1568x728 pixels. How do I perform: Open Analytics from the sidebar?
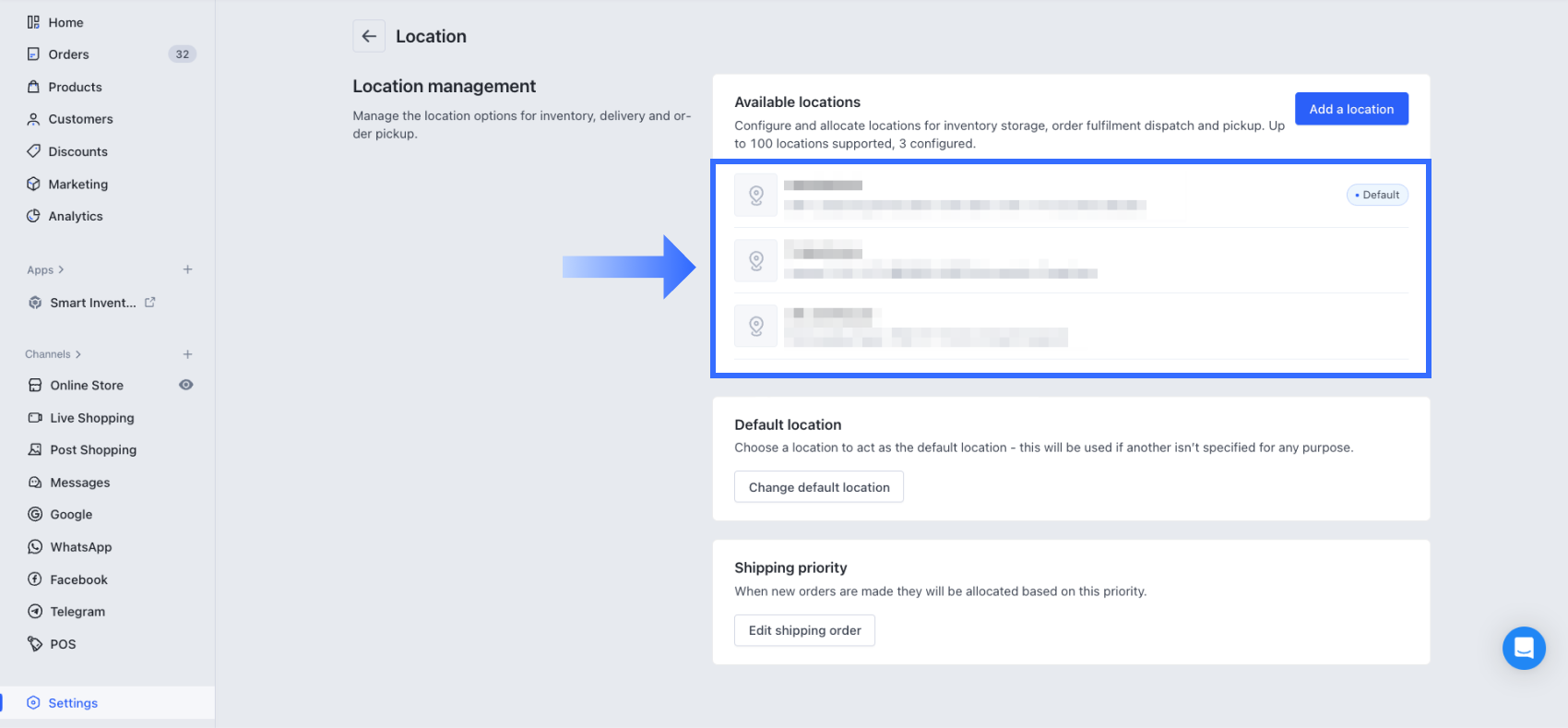tap(76, 216)
